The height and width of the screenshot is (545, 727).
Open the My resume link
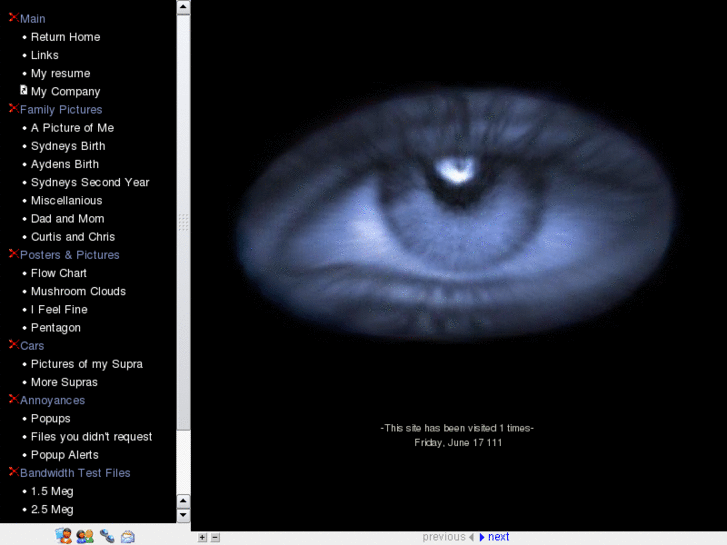coord(60,73)
